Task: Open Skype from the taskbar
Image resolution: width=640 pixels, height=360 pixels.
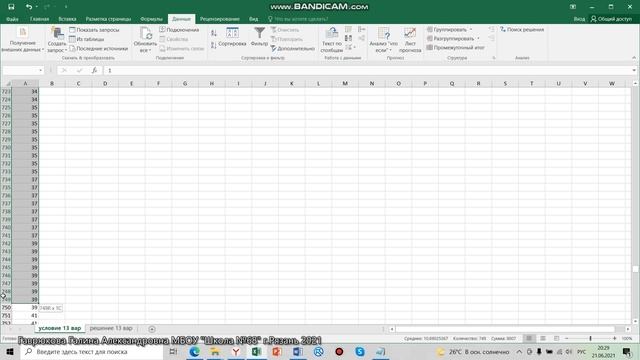Action: pyautogui.click(x=360, y=351)
